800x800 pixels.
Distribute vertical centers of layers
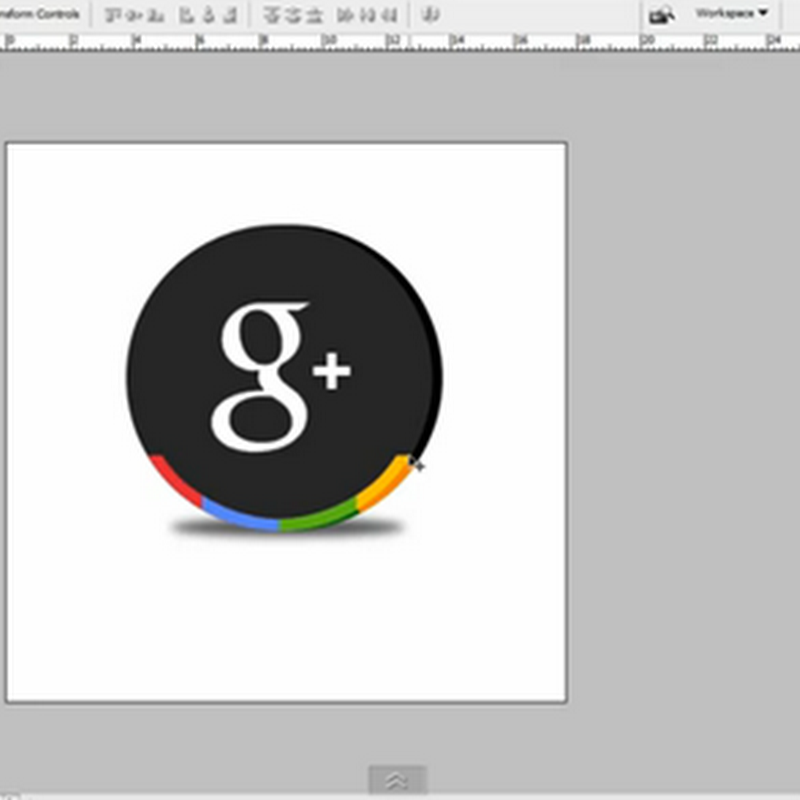point(293,15)
